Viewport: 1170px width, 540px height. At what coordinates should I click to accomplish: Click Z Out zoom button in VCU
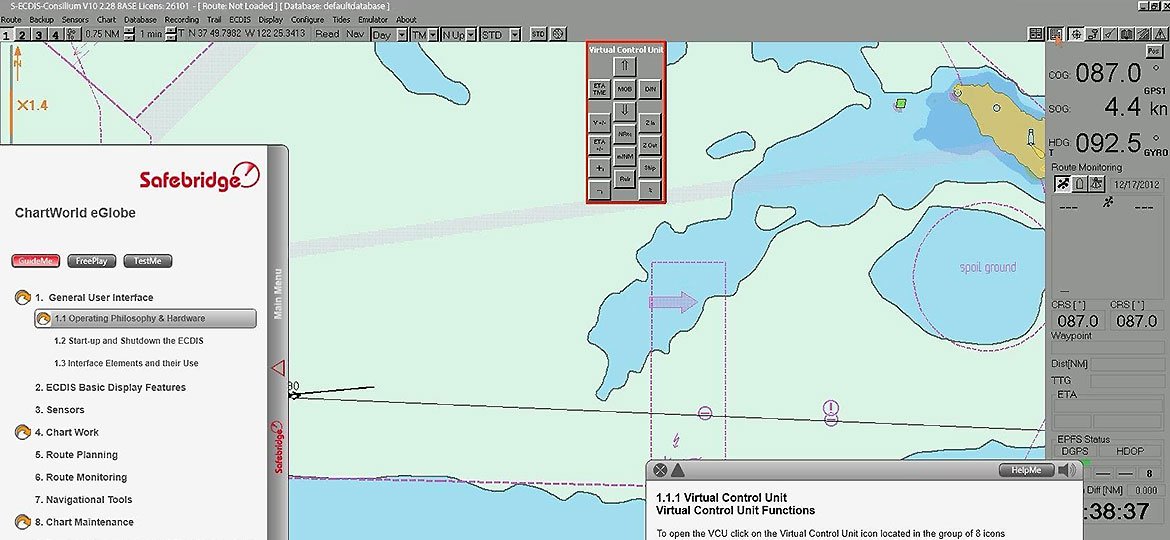pyautogui.click(x=650, y=145)
